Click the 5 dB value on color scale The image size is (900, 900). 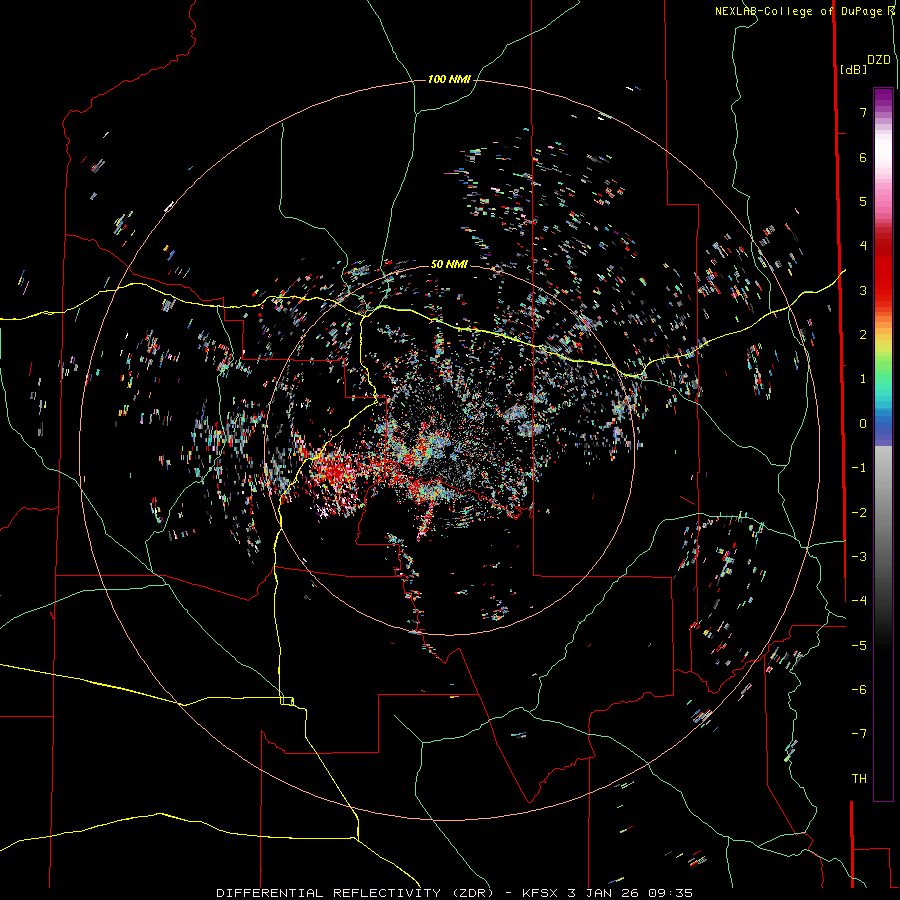click(x=863, y=201)
